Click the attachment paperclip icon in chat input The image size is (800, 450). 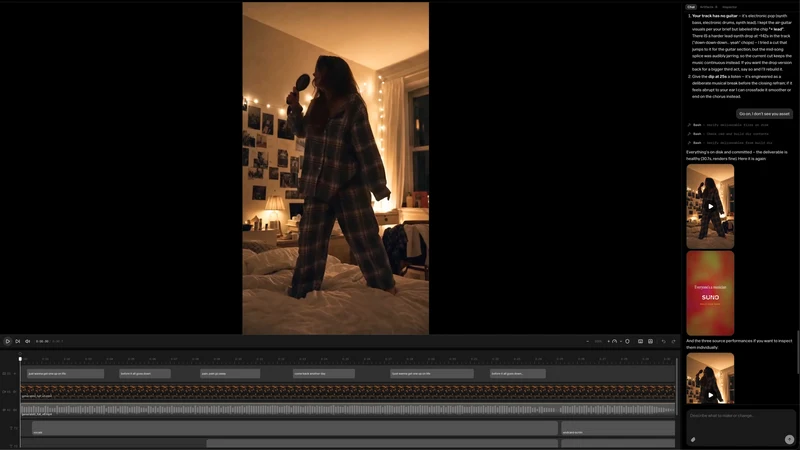(693, 439)
